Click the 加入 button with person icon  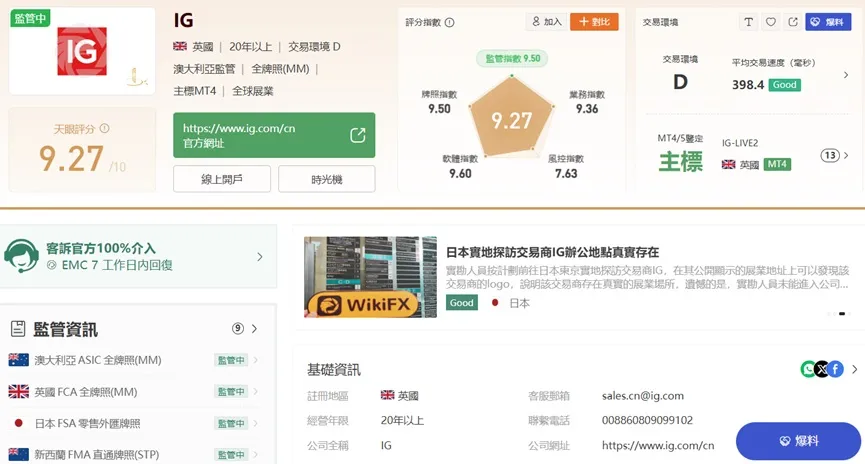tap(546, 22)
